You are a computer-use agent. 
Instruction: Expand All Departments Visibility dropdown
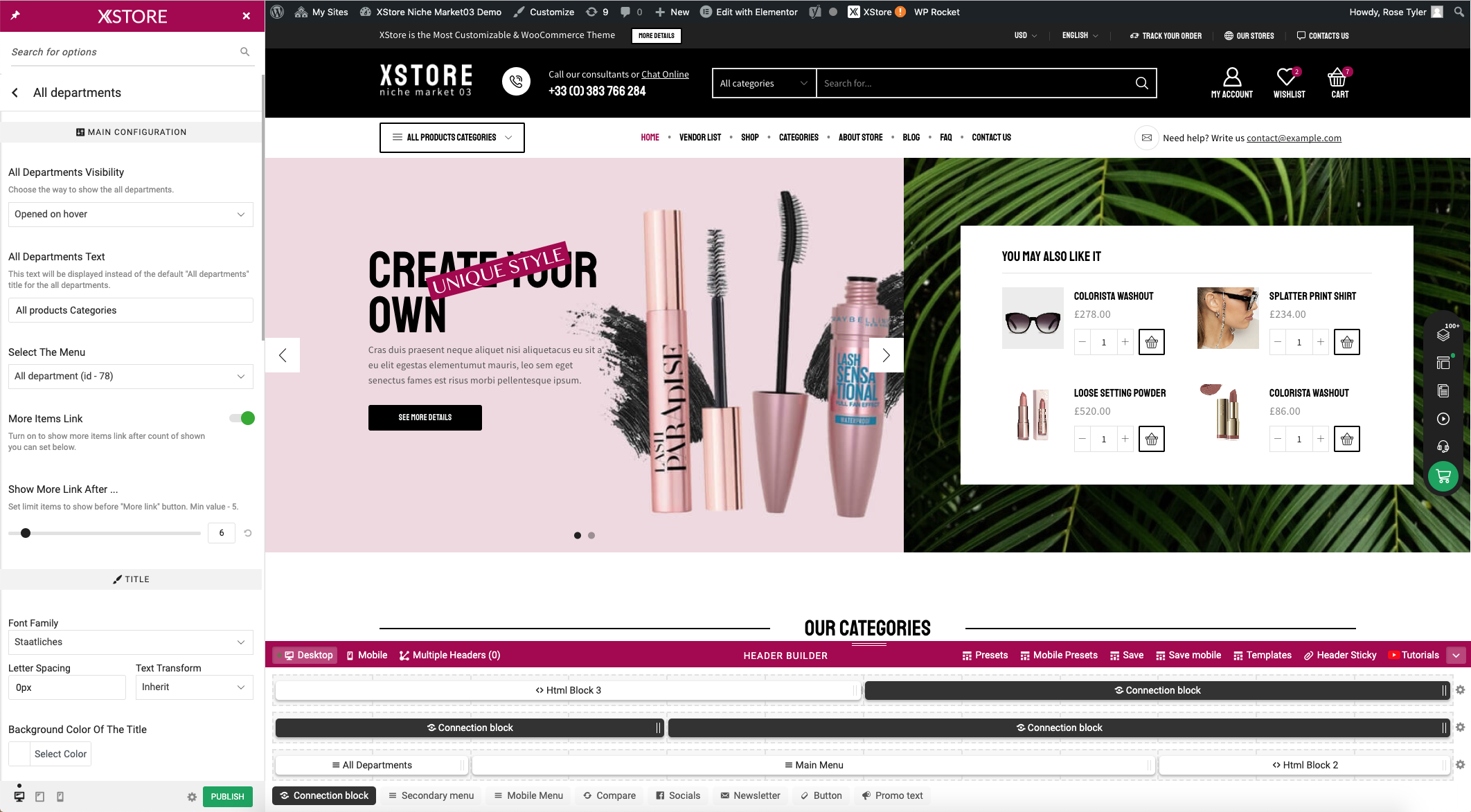130,214
